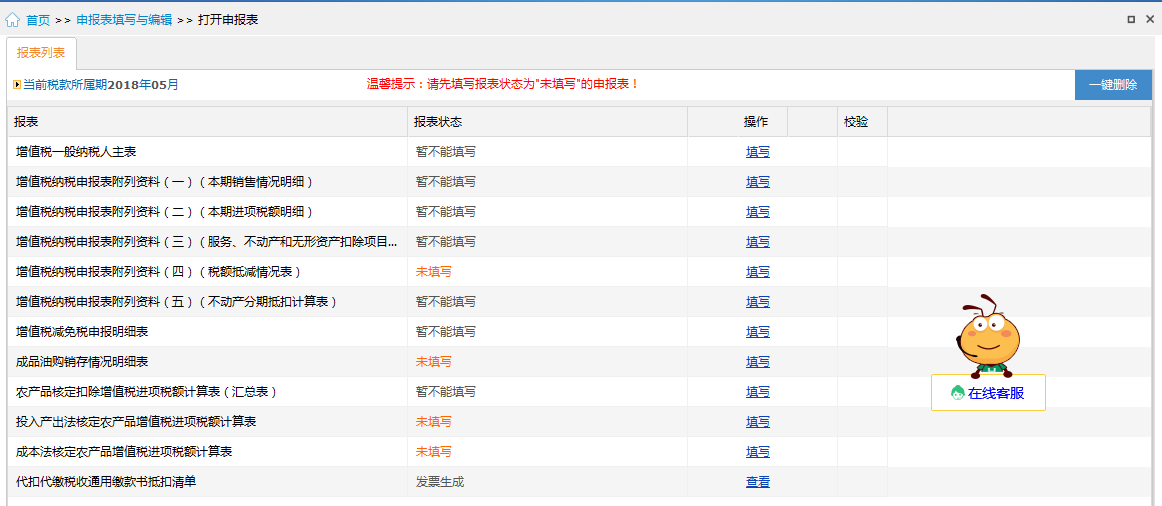Click 发票生成 status text
The width and height of the screenshot is (1162, 506).
439,482
